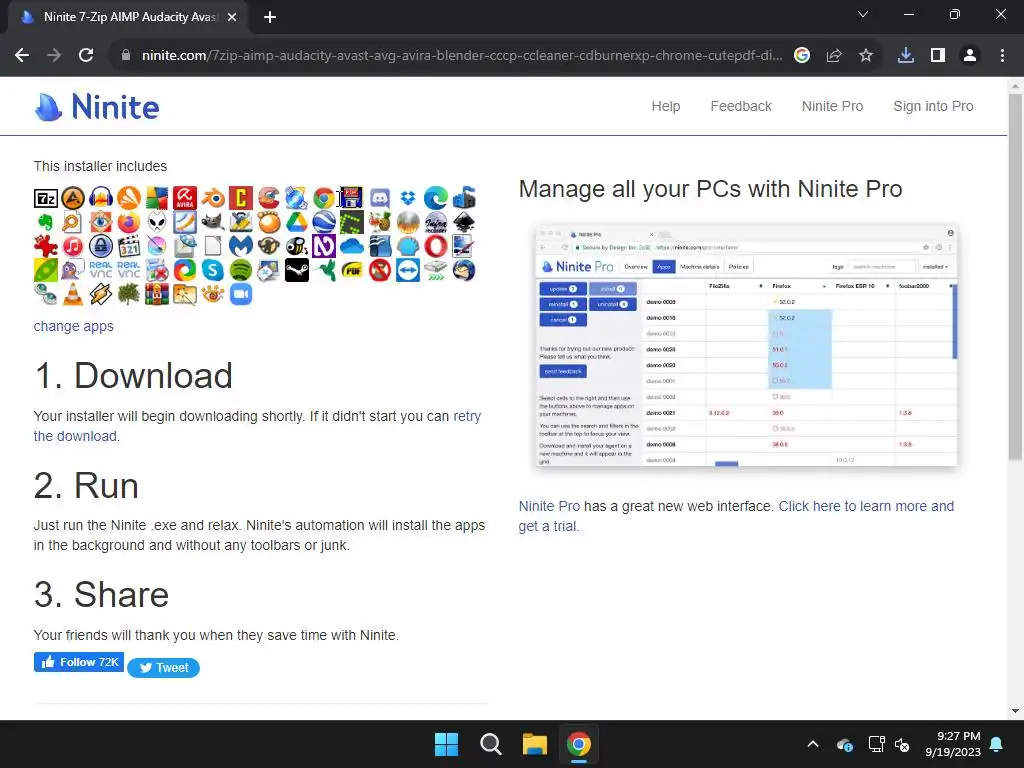Click the K-Lite Codec 321 icon
The width and height of the screenshot is (1024, 768).
click(129, 246)
